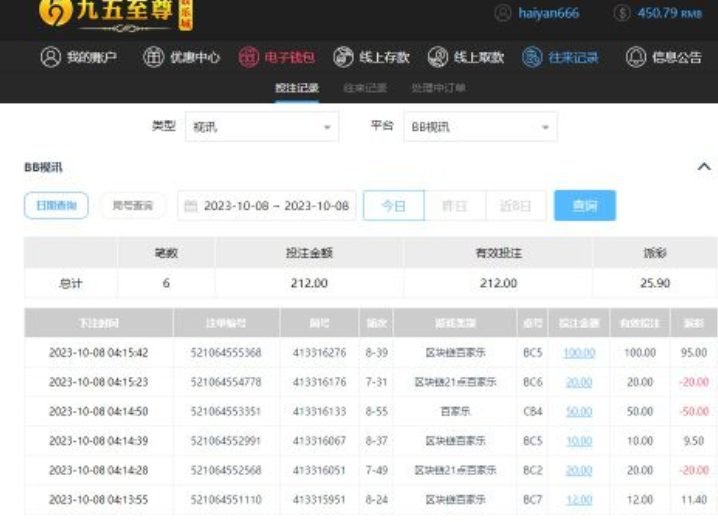Click the 九五至尊 site logo
The image size is (718, 522).
coord(116,15)
